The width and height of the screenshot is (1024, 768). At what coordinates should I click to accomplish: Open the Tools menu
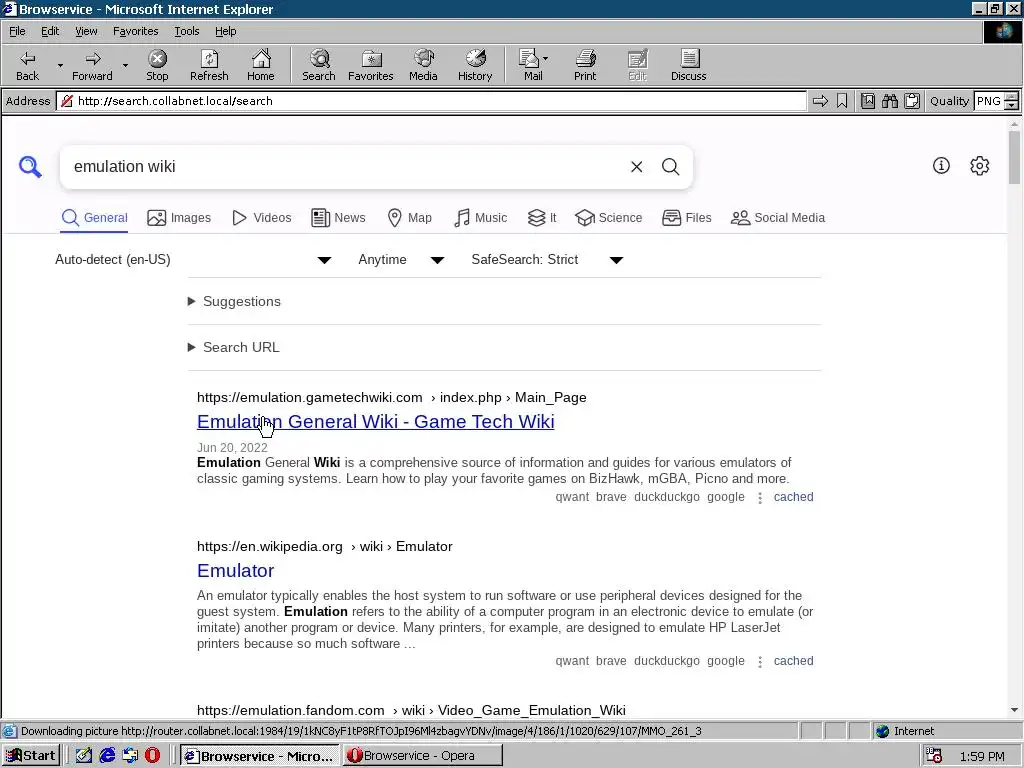(x=186, y=31)
